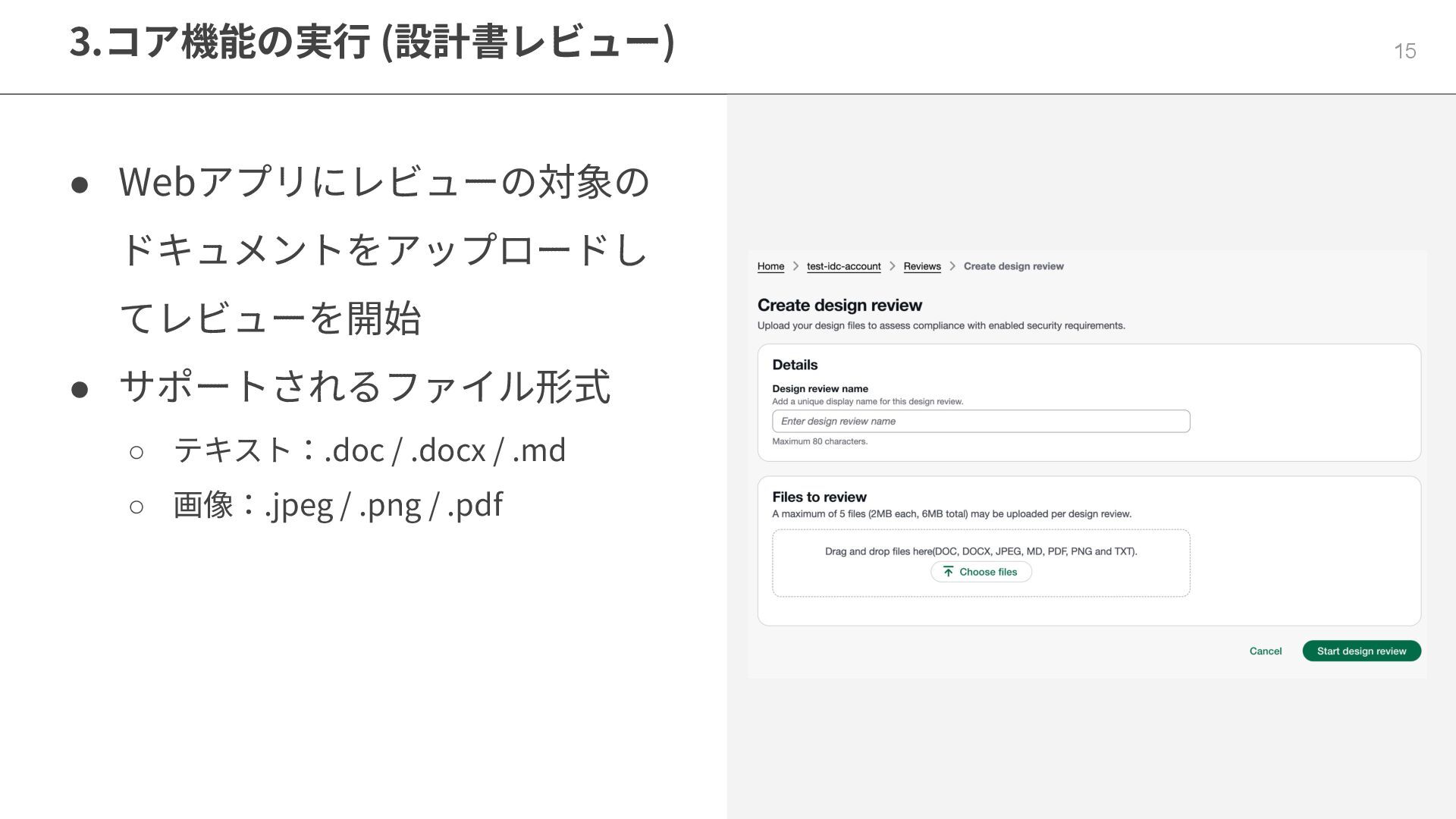Open the Home breadcrumb link
Image resolution: width=1456 pixels, height=819 pixels.
770,266
